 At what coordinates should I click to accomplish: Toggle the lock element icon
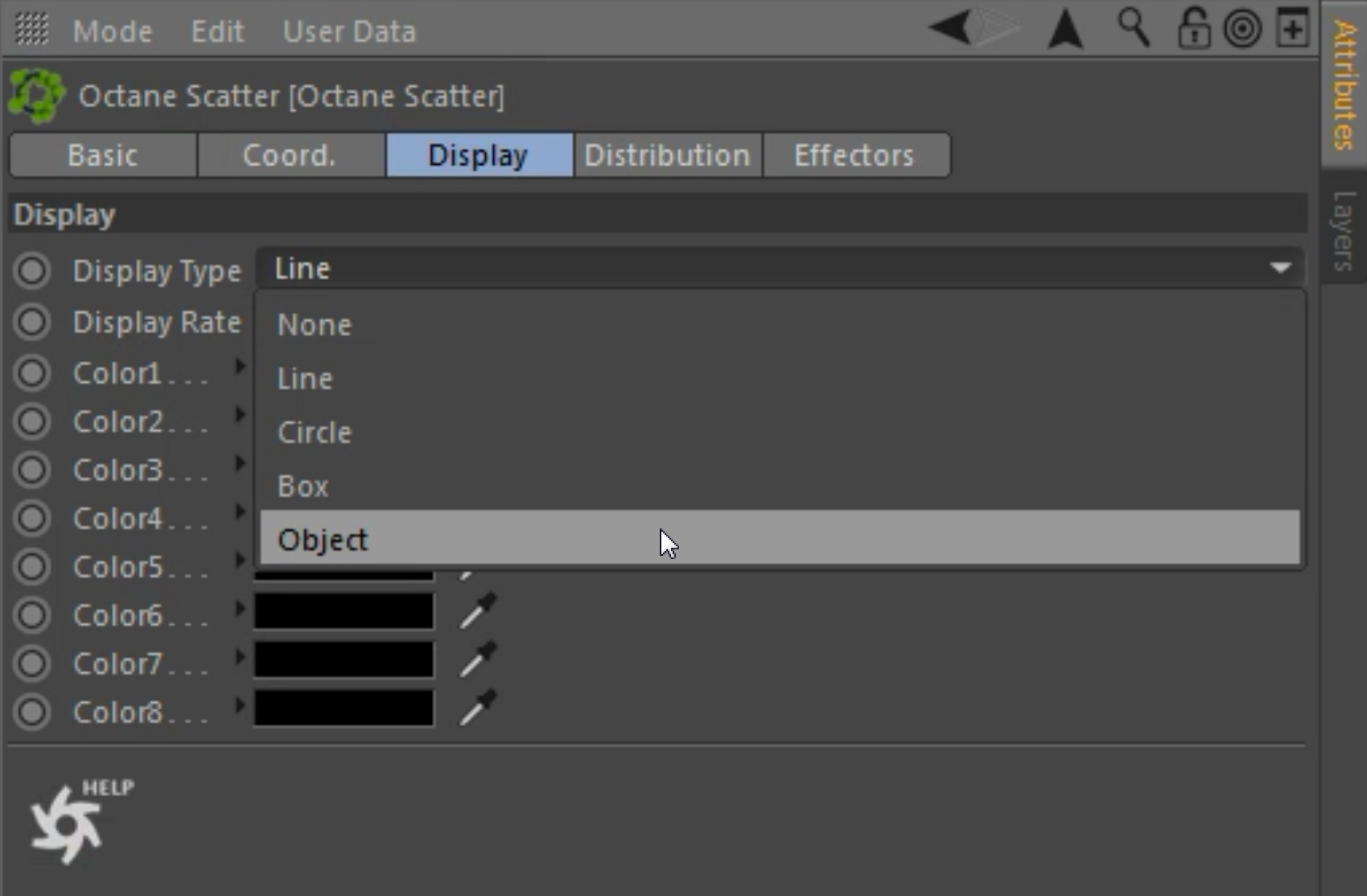click(1193, 28)
